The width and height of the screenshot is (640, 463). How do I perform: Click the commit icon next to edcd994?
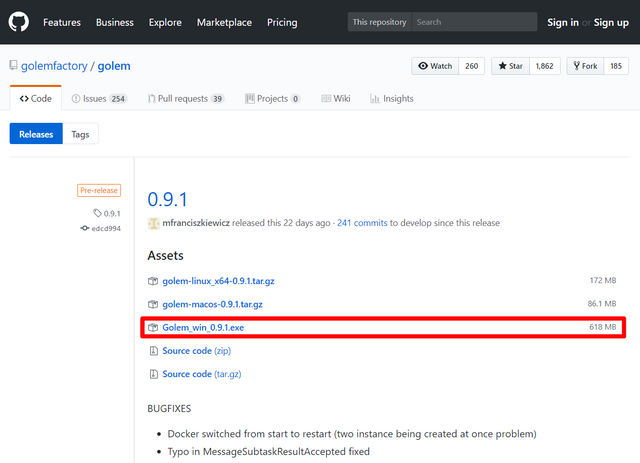pos(85,228)
